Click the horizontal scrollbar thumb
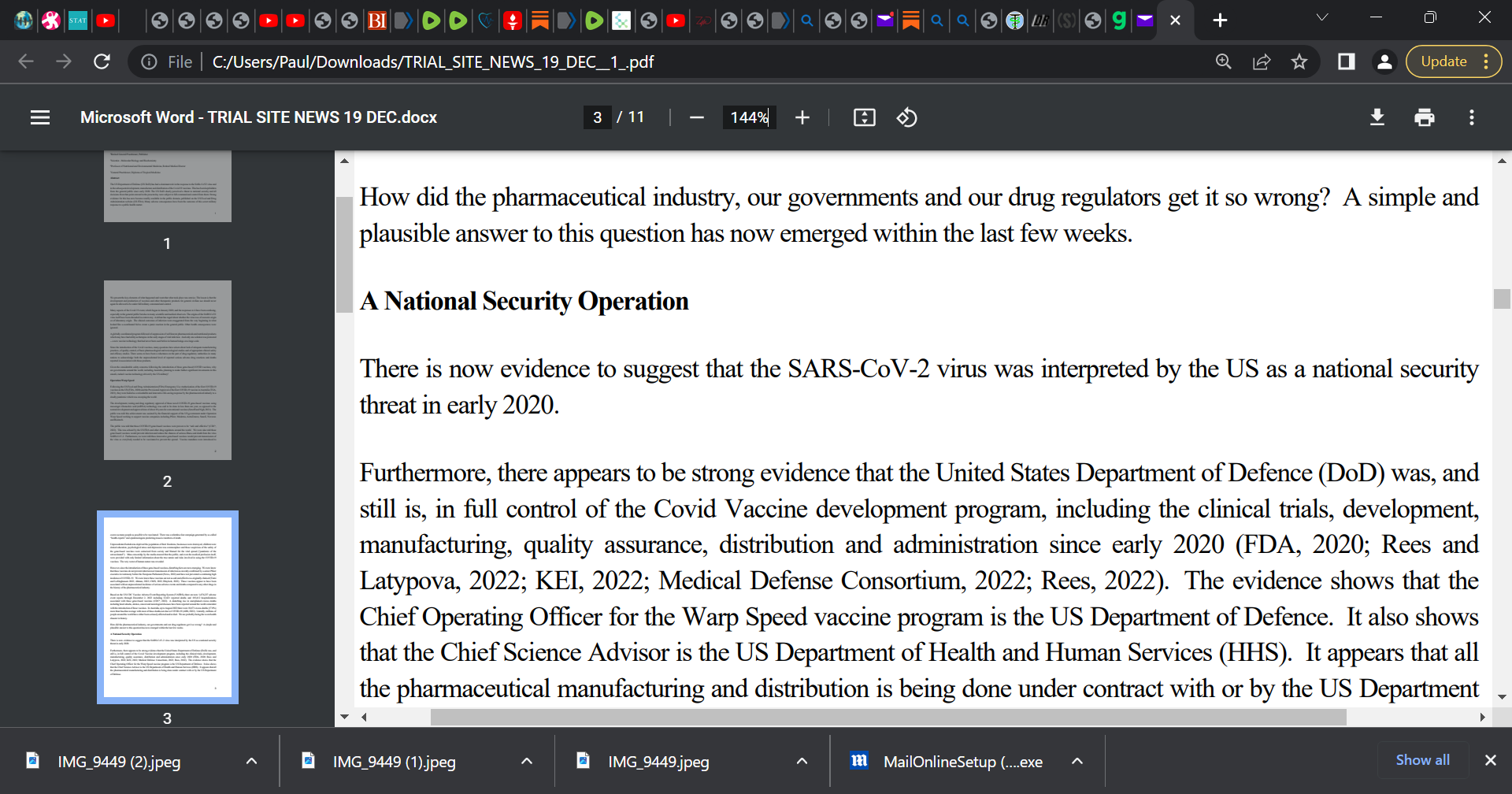The height and width of the screenshot is (794, 1512). coord(888,717)
